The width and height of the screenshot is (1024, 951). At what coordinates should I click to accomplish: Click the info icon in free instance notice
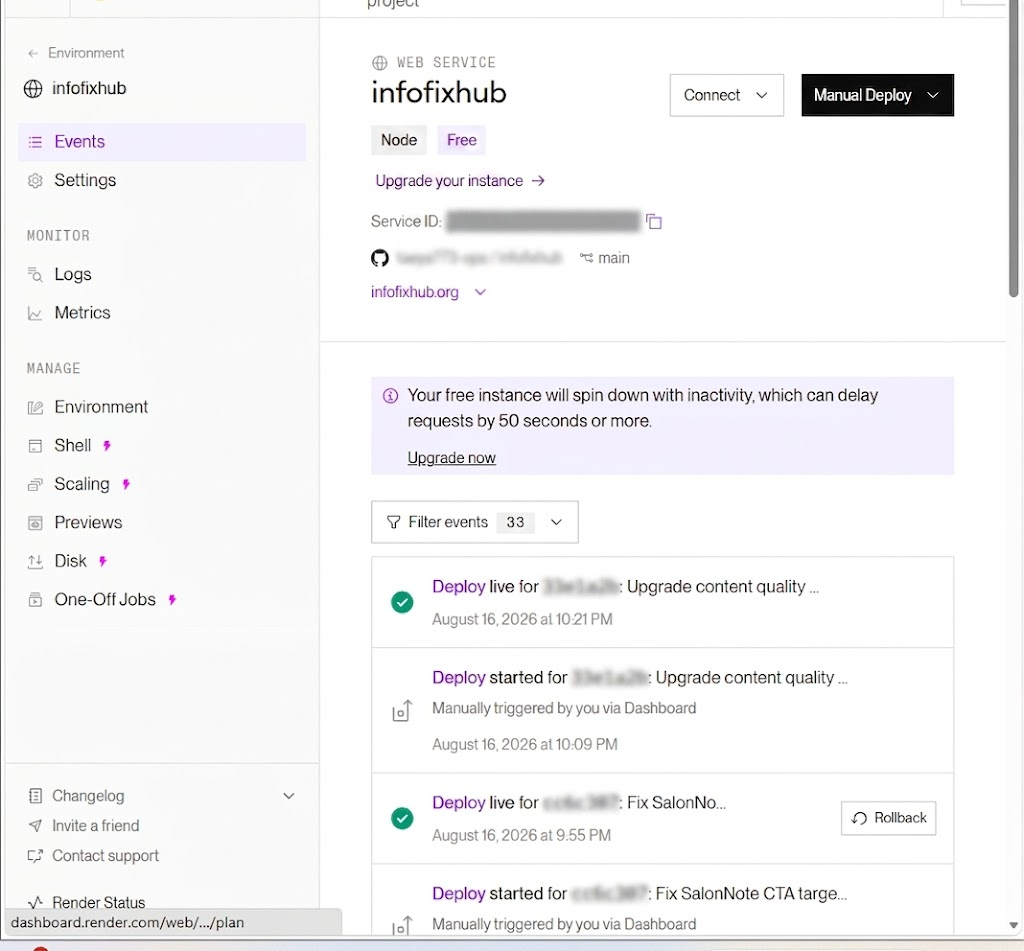[390, 395]
